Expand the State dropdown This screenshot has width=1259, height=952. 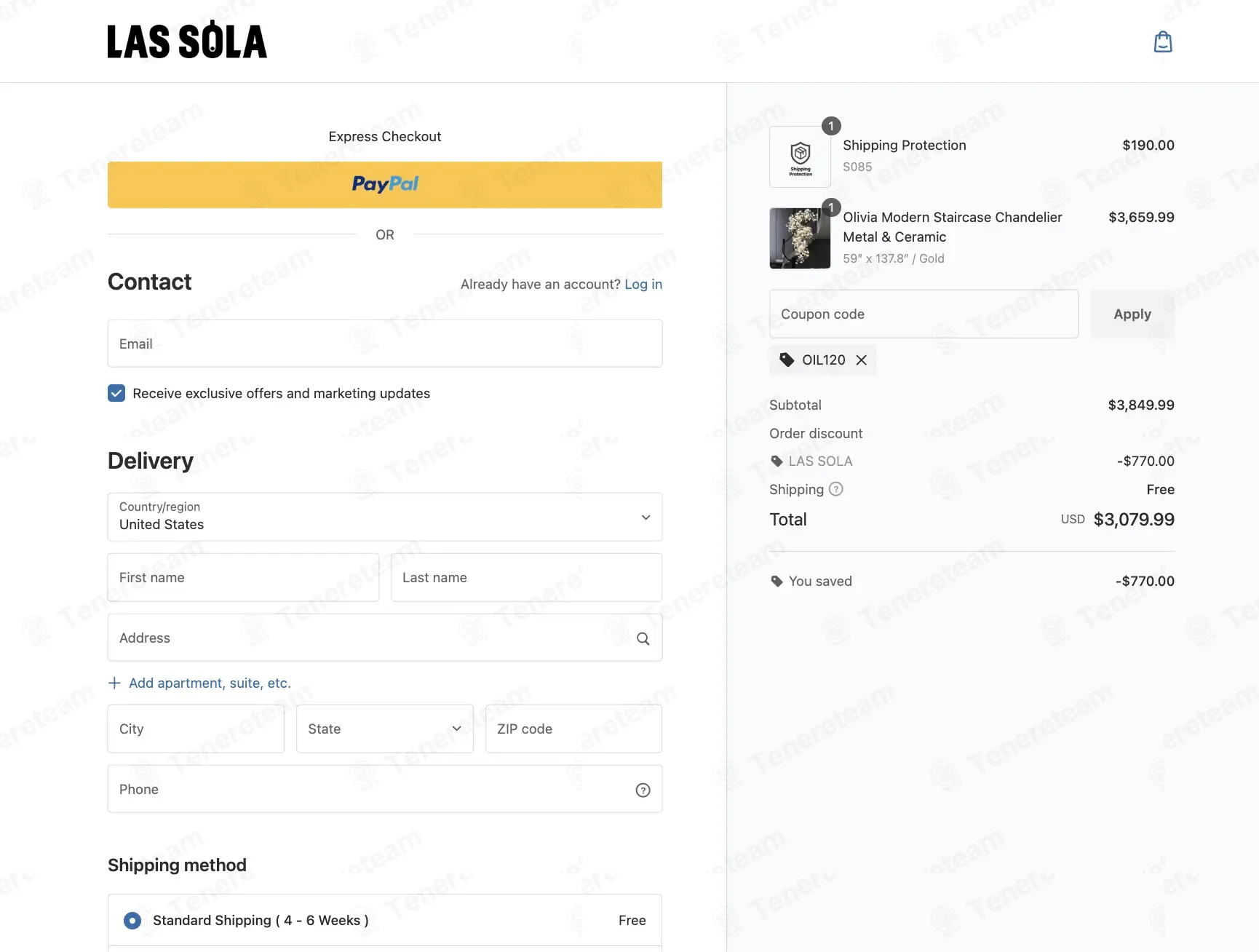coord(385,729)
